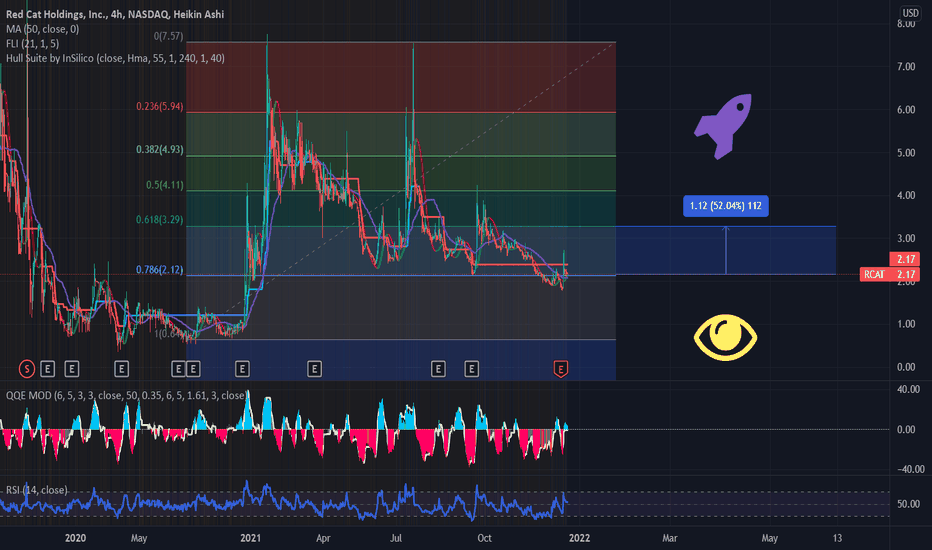The image size is (932, 550).
Task: Select the QQE MOD indicator legend
Action: pos(126,395)
